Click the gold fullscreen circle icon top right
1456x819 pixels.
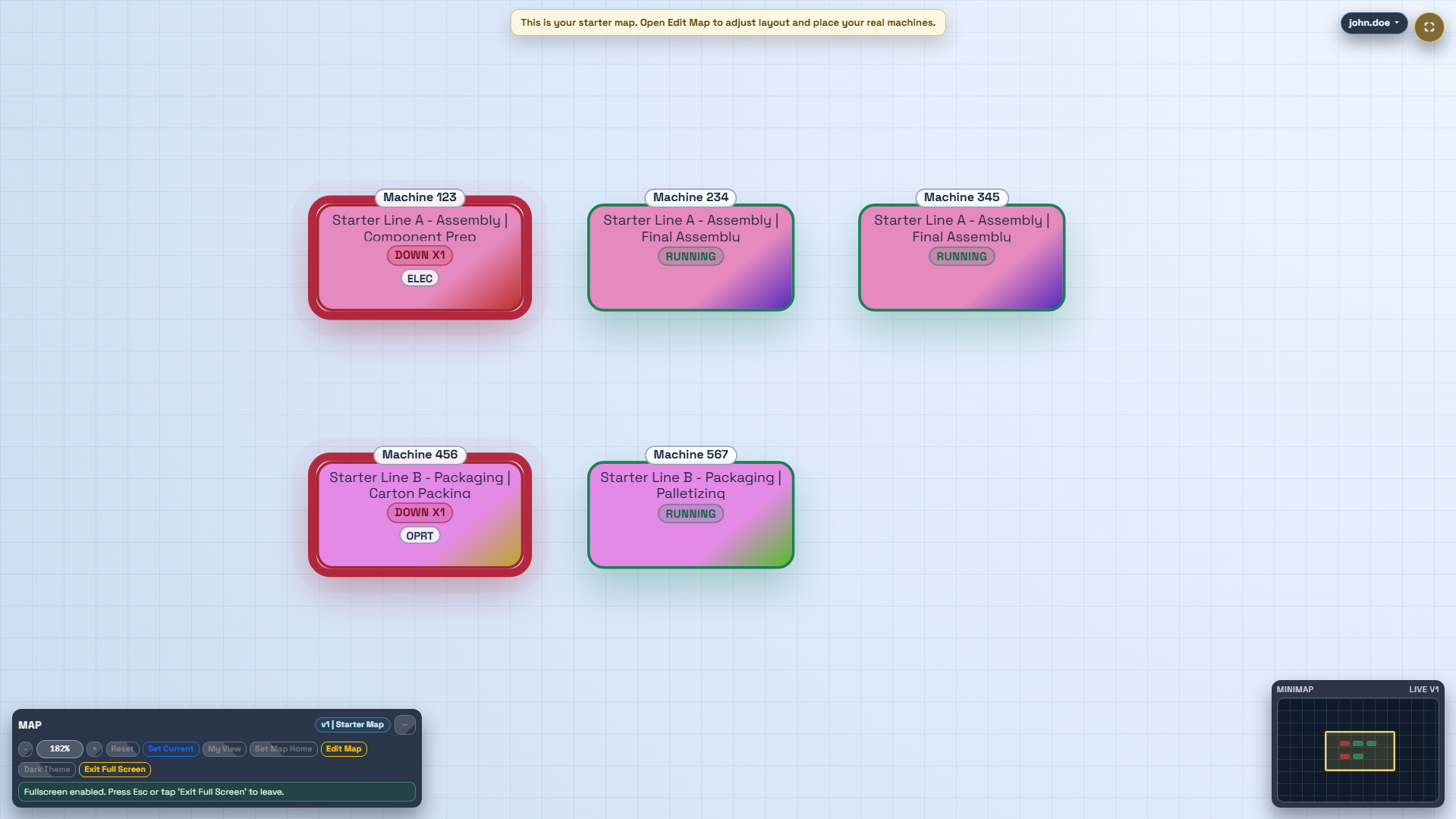pyautogui.click(x=1429, y=27)
